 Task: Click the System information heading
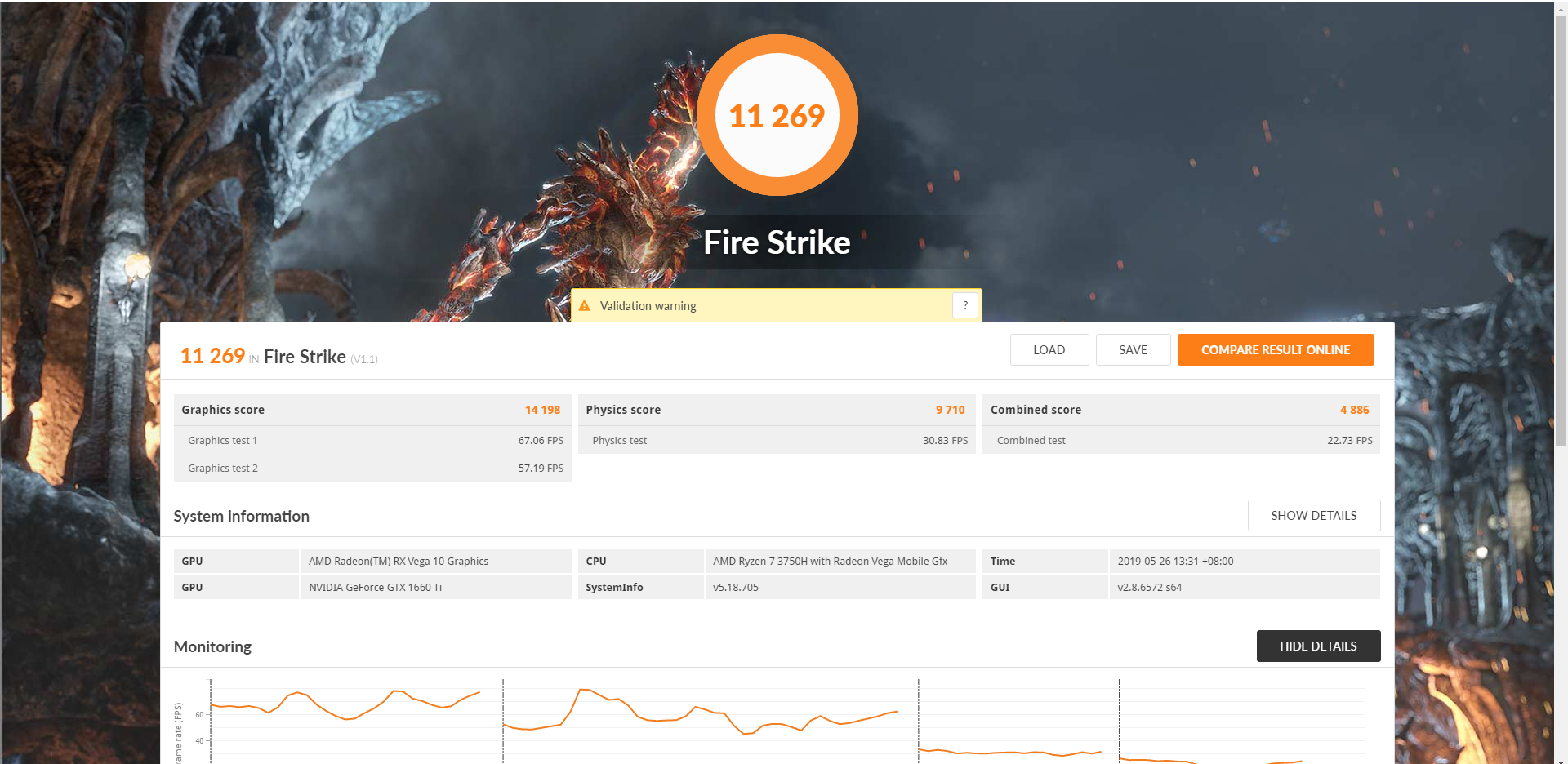tap(241, 516)
